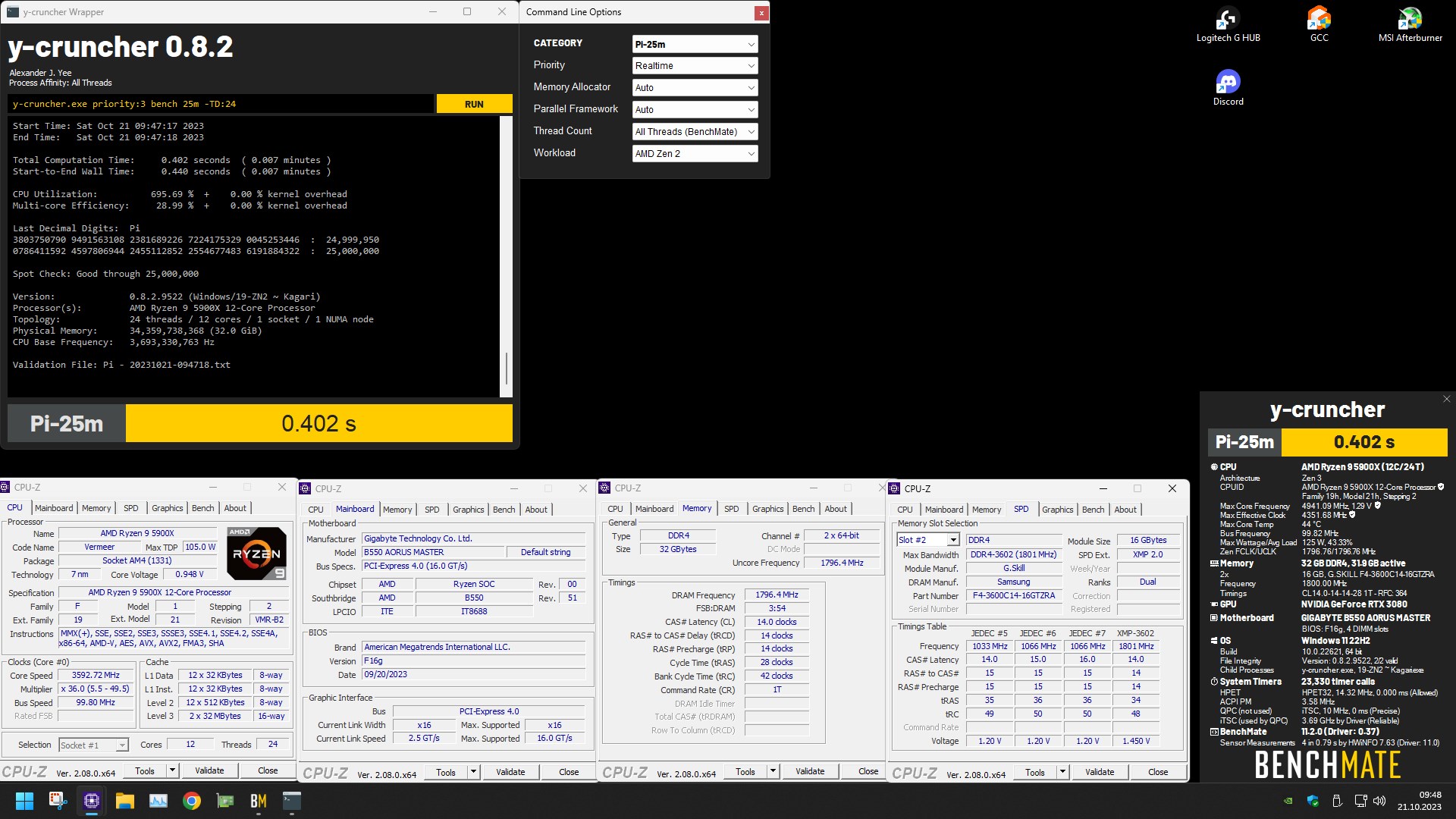Click the CPU-Z title icon of the leftmost window
1456x819 pixels.
tap(6, 488)
